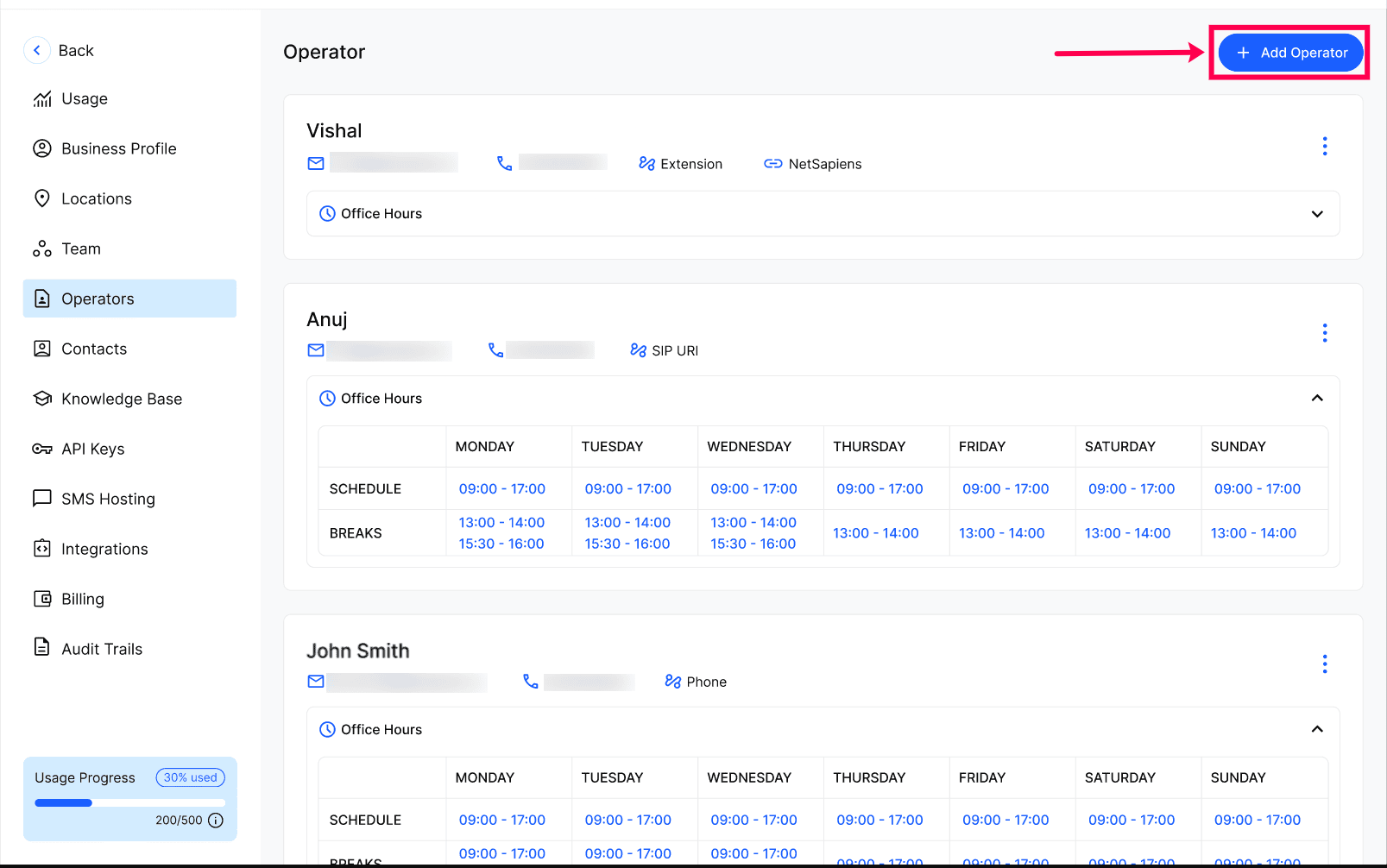Click John Smith's email envelope icon

(316, 682)
